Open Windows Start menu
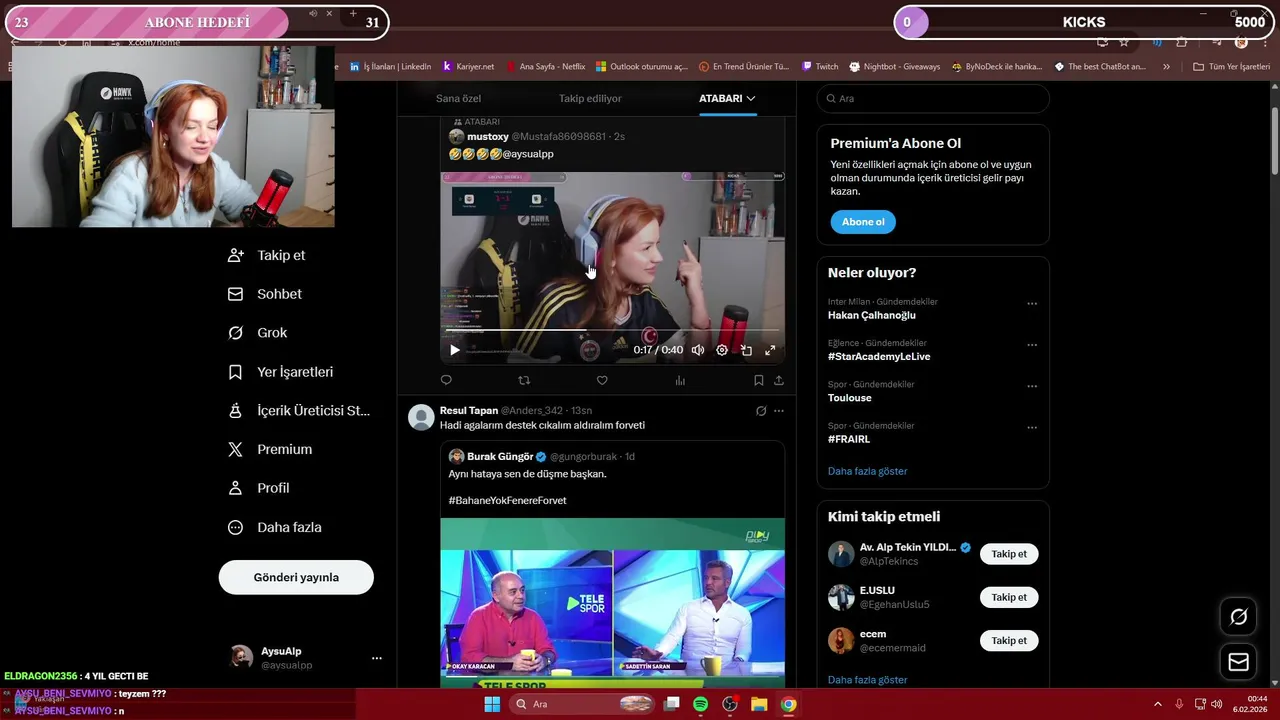 click(x=492, y=704)
